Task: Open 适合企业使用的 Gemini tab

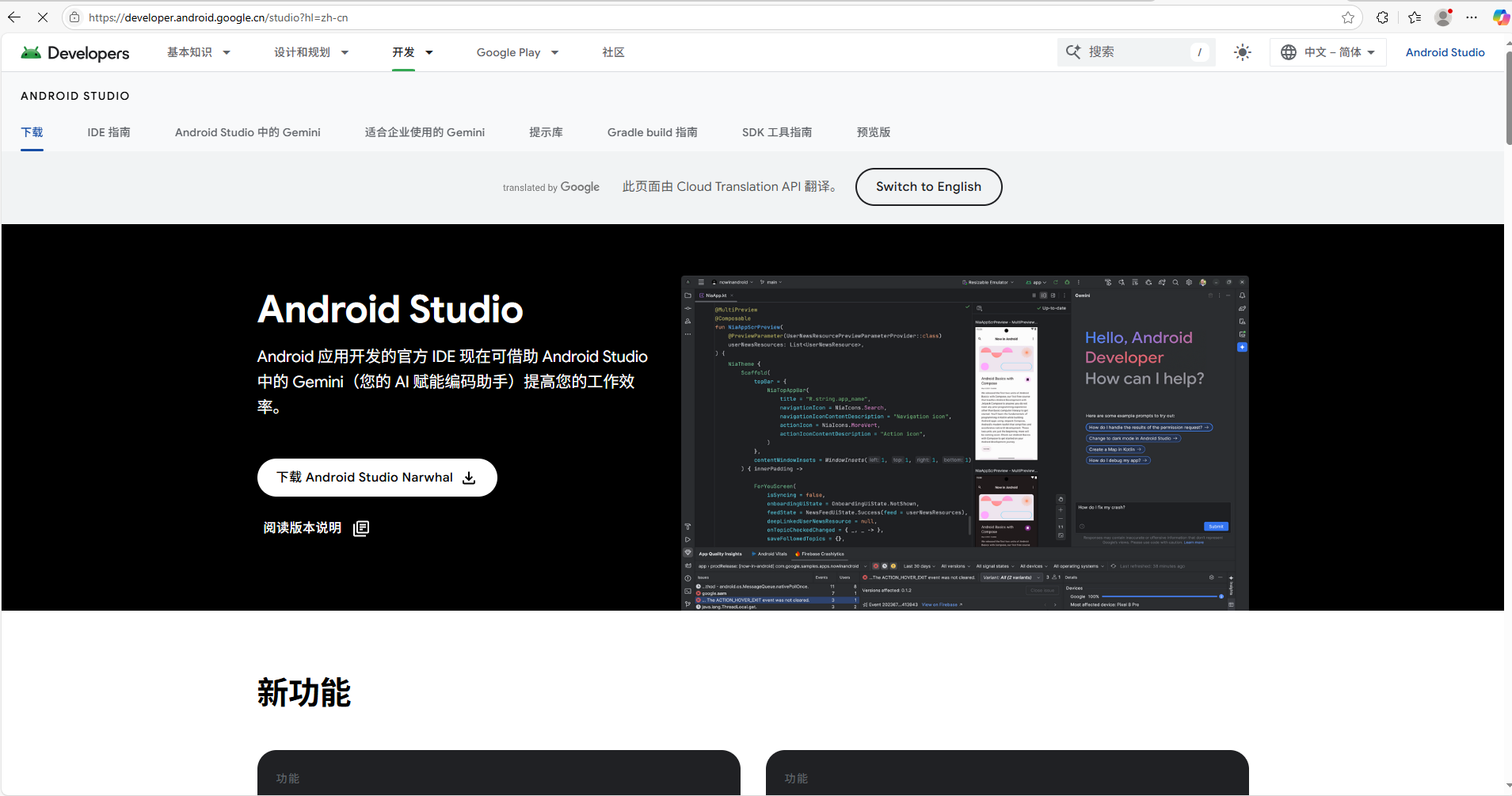Action: coord(425,132)
